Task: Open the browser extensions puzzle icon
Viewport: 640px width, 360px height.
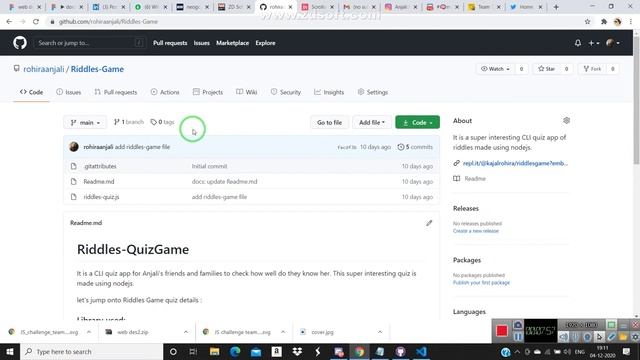Action: point(604,22)
